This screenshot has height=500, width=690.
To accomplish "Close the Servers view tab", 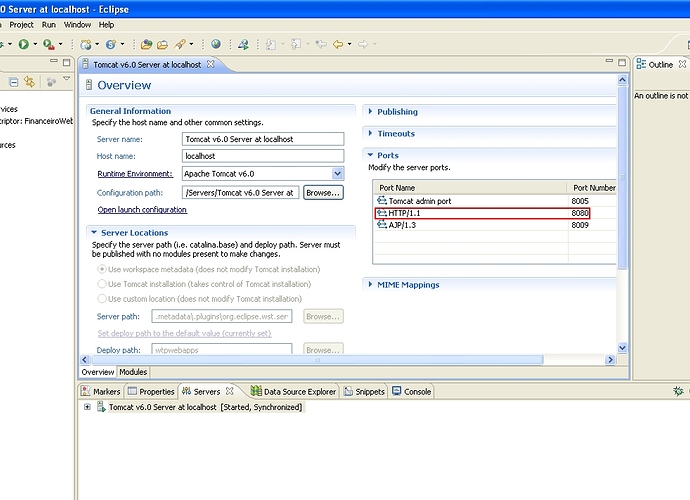I will [229, 391].
